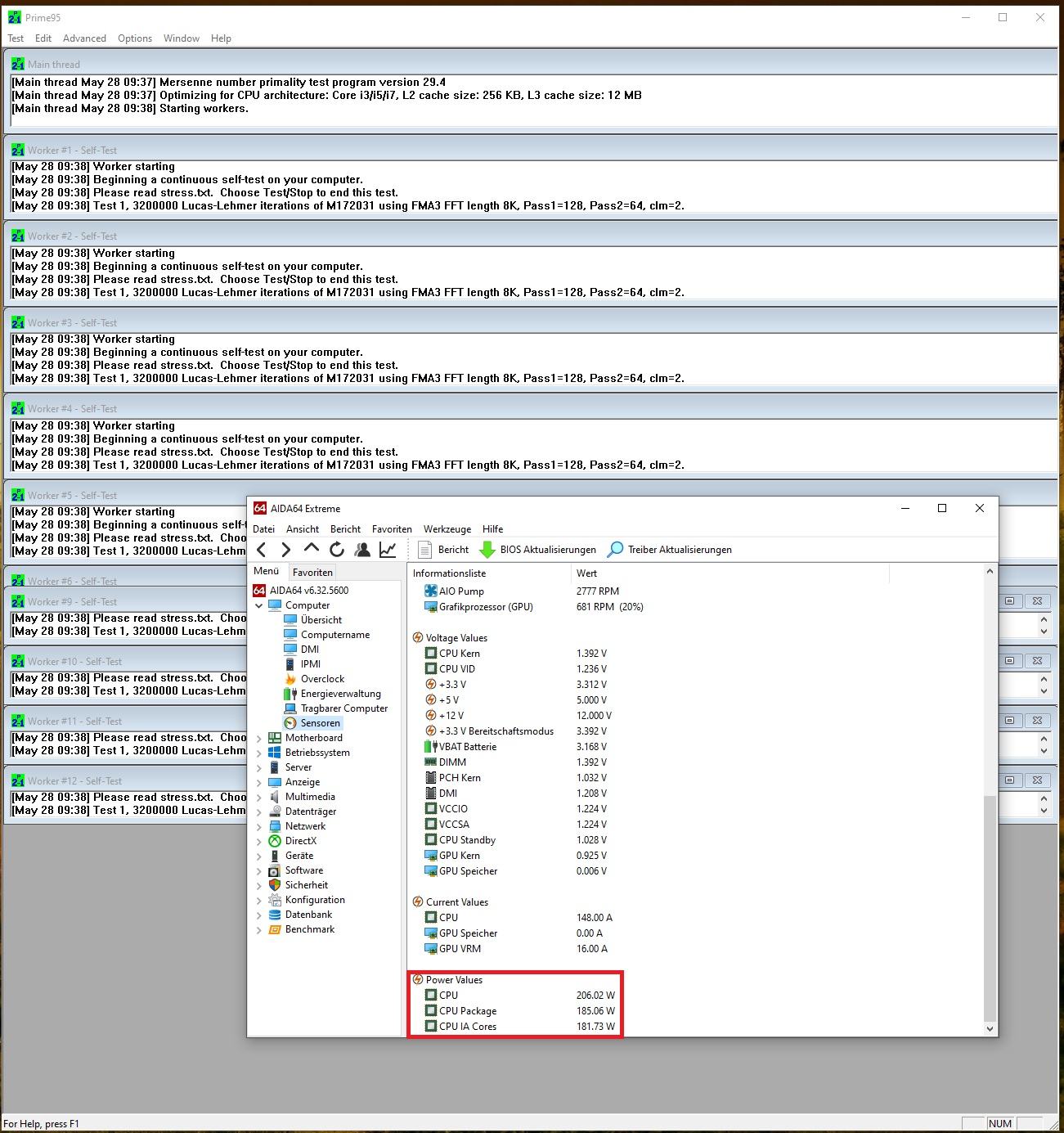The image size is (1064, 1133).
Task: Expand the Anzeige node
Action: click(x=259, y=783)
